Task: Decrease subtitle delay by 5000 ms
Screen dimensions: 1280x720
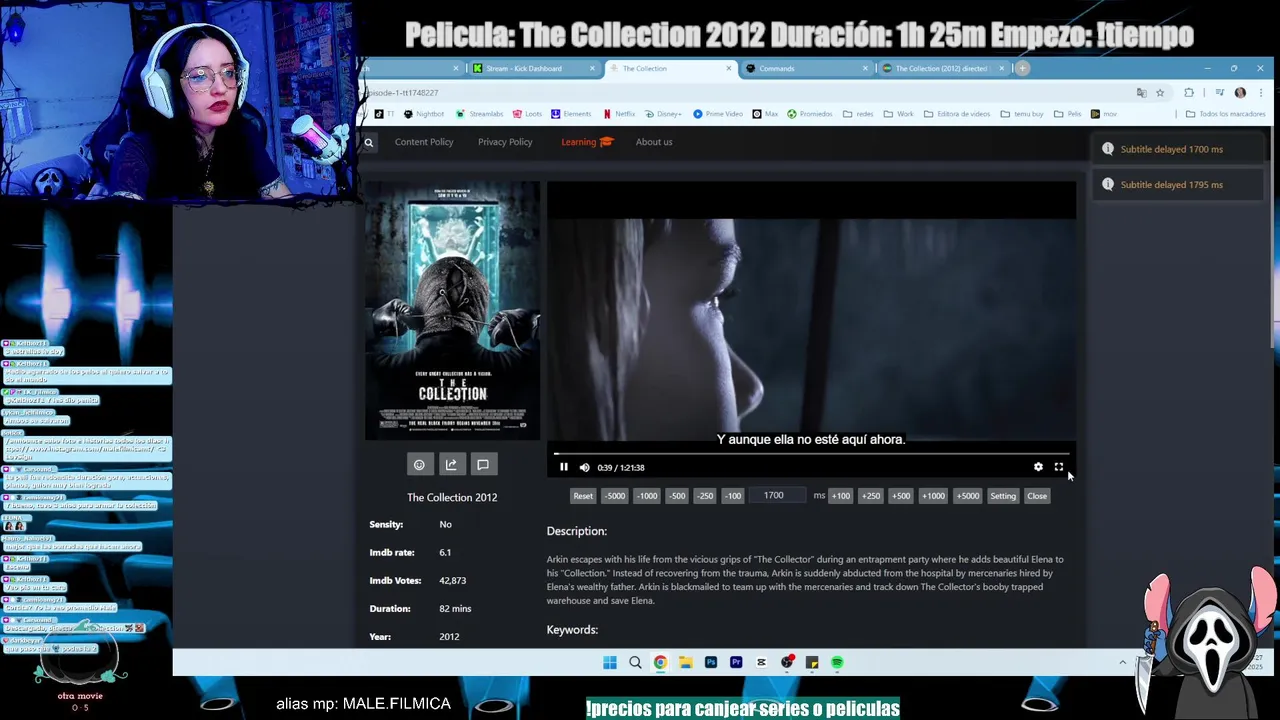Action: [x=615, y=496]
